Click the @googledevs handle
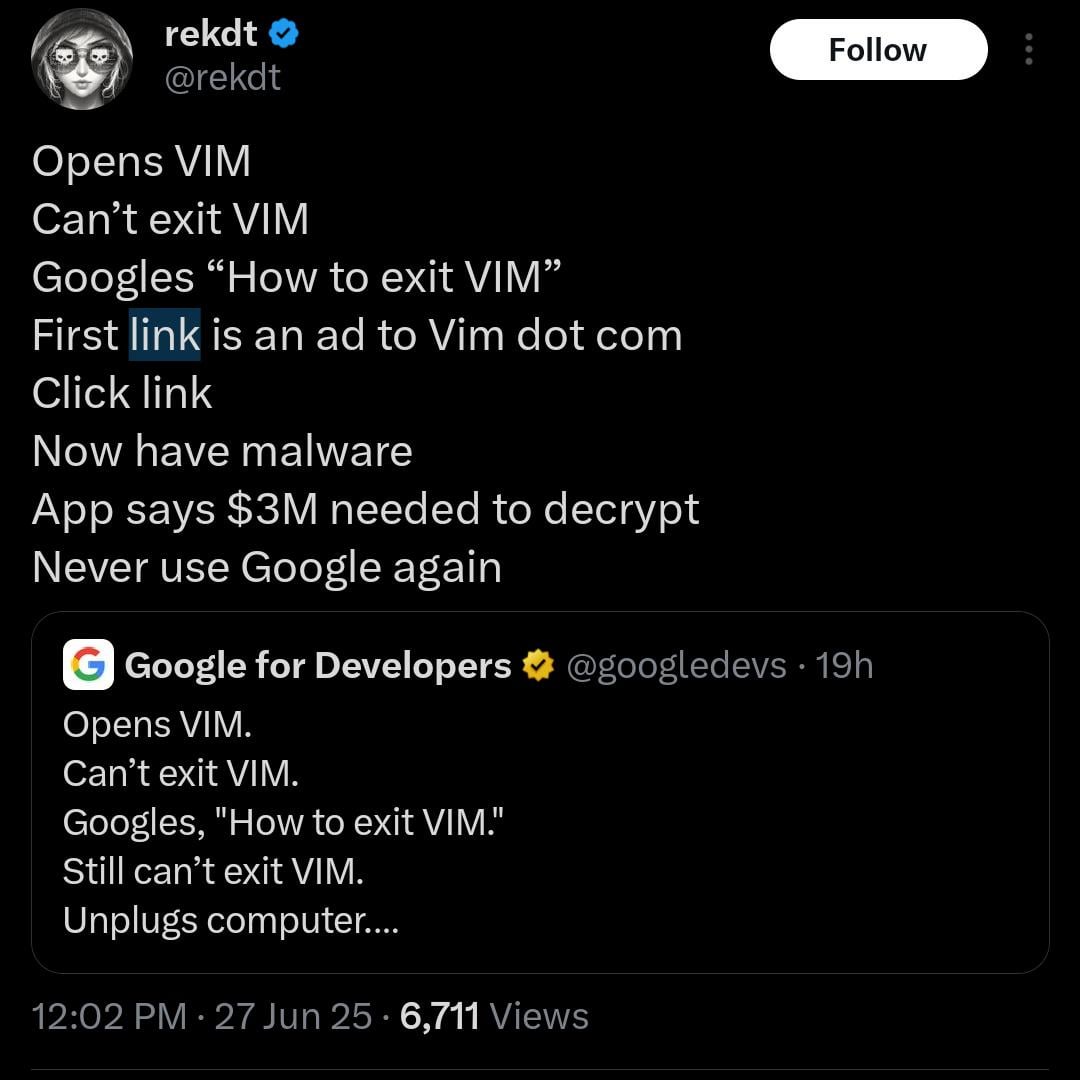The width and height of the screenshot is (1080, 1080). click(x=676, y=665)
